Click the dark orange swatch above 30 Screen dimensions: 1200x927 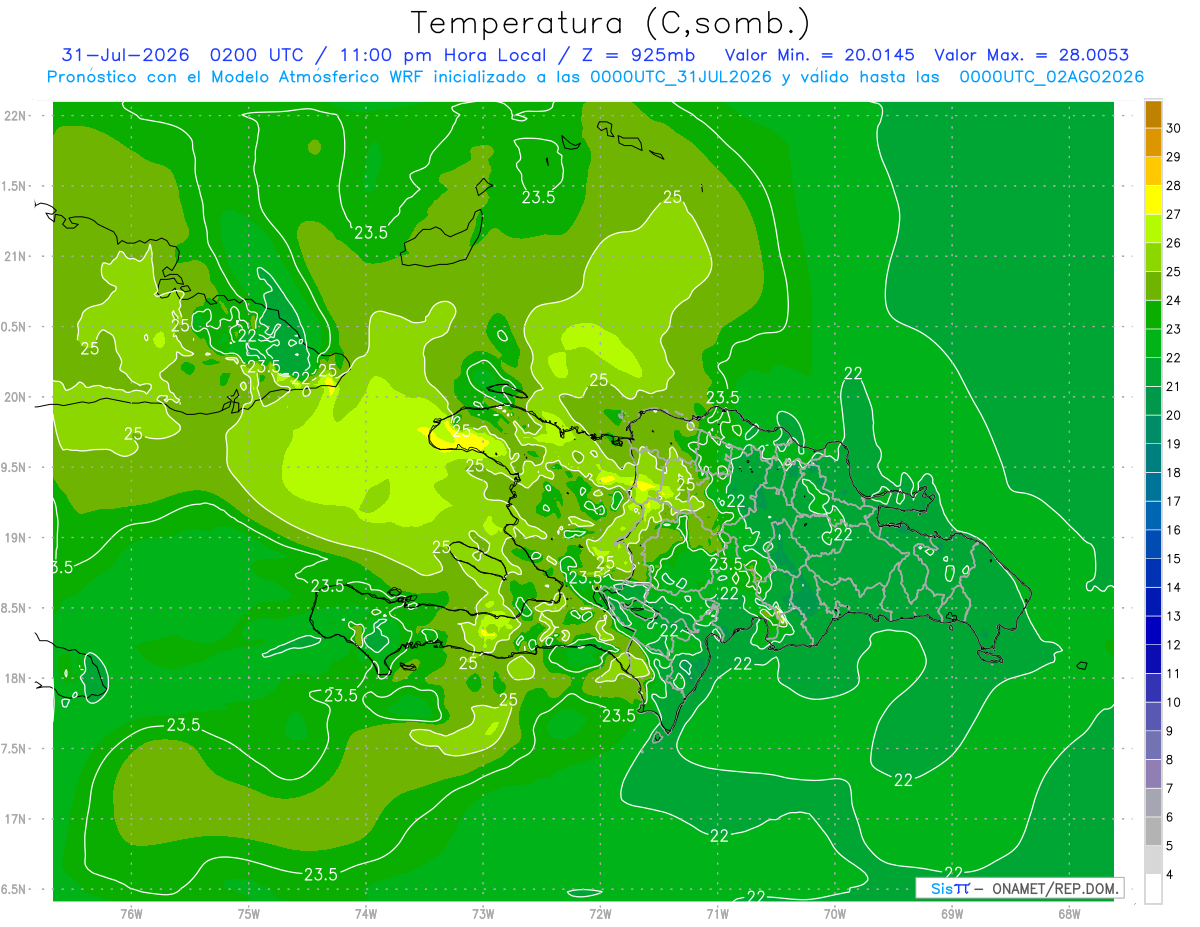(x=1153, y=114)
